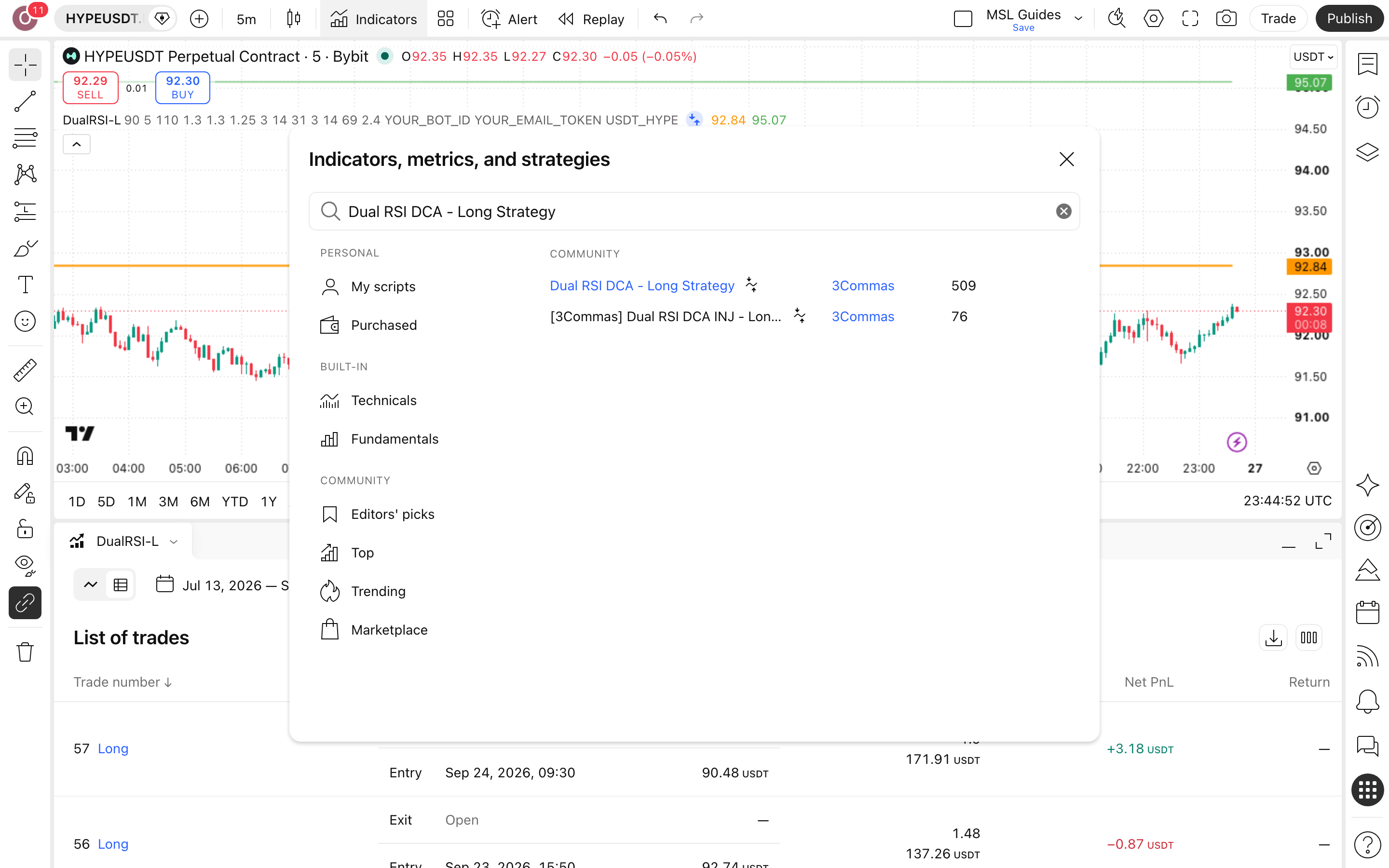Image resolution: width=1389 pixels, height=868 pixels.
Task: Add the Dual RSI DCA INJ strategy
Action: [x=665, y=316]
